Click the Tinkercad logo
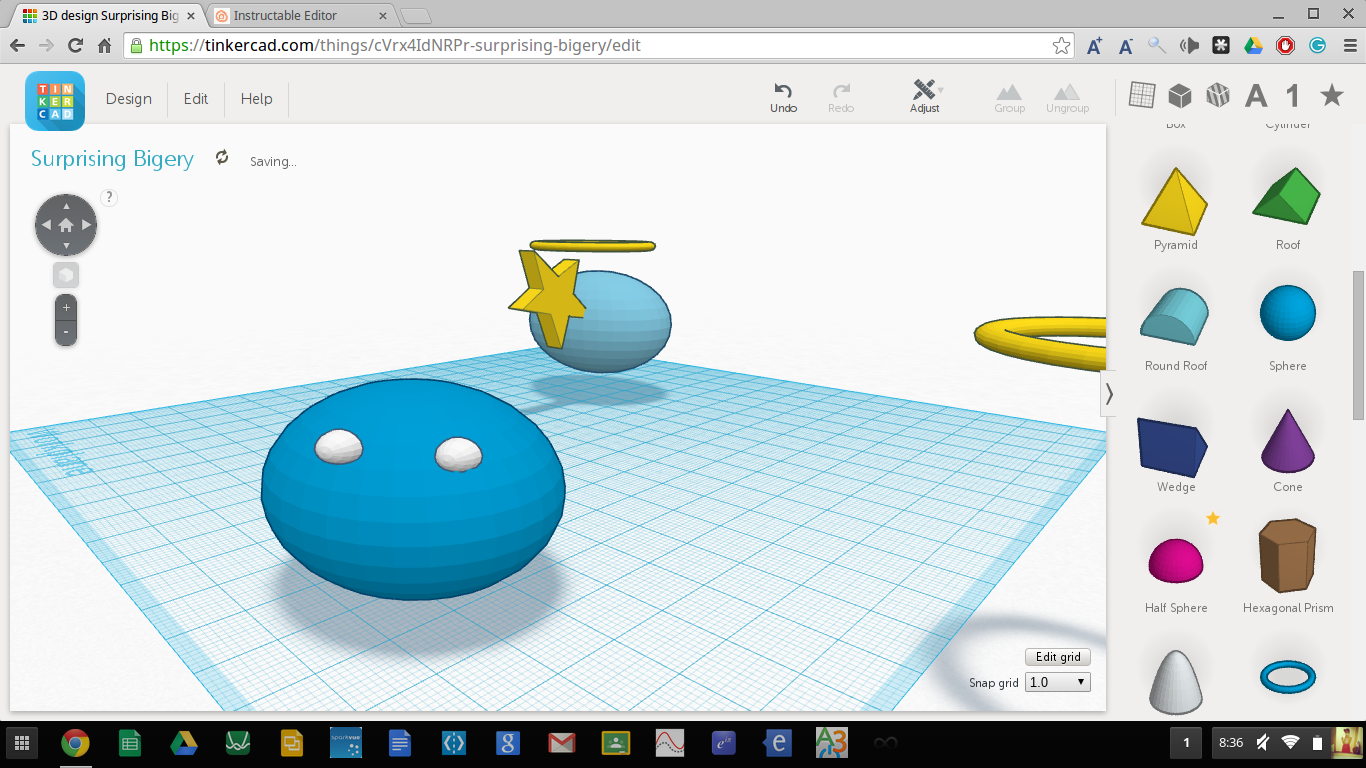Screen dimensions: 1366x768 click(x=55, y=101)
